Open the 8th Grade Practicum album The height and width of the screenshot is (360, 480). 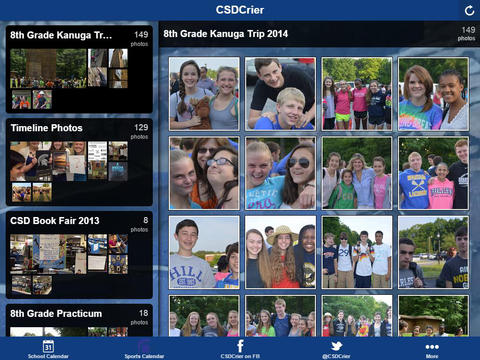pos(79,320)
